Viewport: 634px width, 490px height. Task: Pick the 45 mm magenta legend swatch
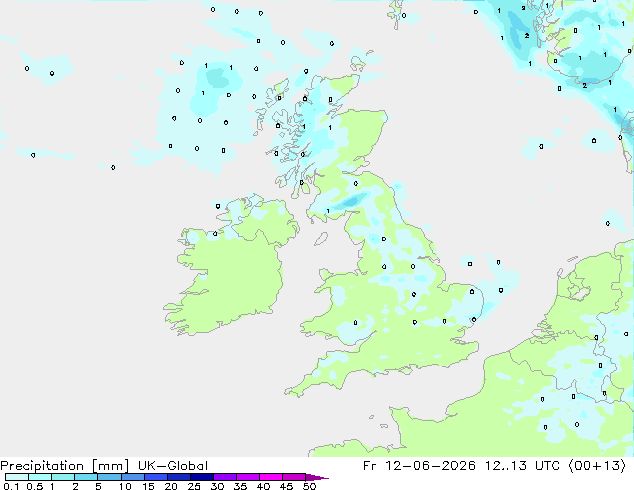[294, 477]
